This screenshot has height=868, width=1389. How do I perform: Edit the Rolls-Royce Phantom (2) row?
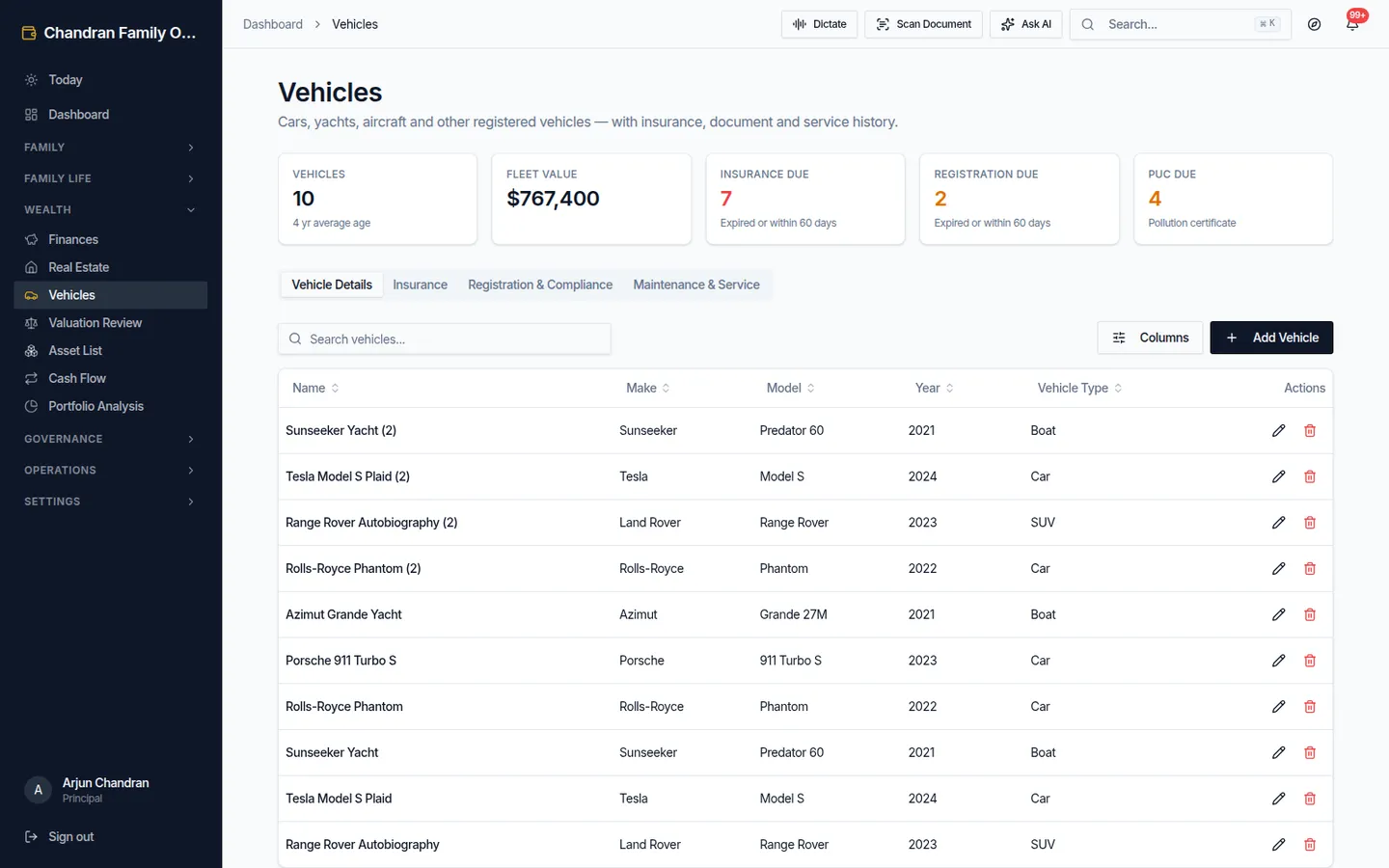pyautogui.click(x=1278, y=569)
